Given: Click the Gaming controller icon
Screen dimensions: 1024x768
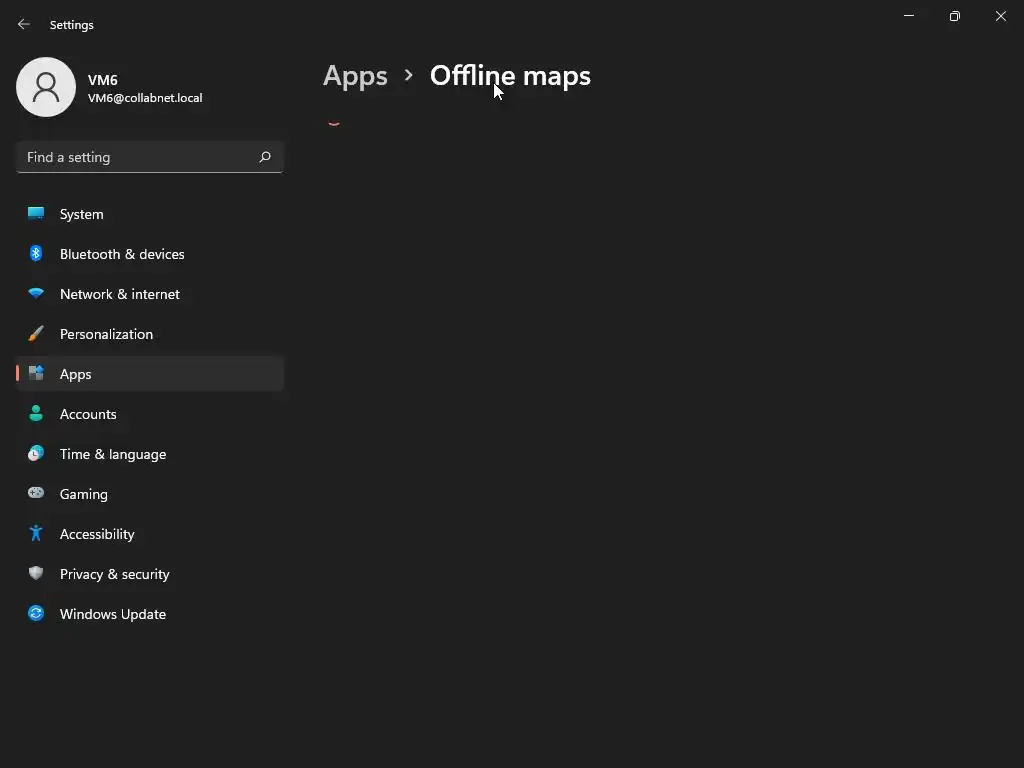Looking at the screenshot, I should (36, 494).
